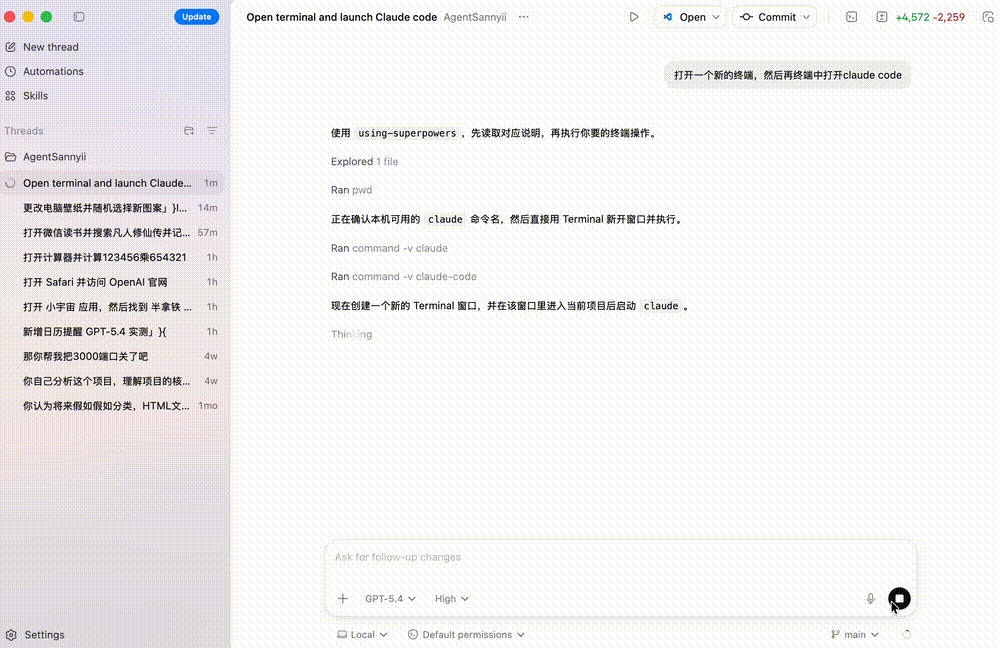
Task: Start a New thread
Action: 49,46
